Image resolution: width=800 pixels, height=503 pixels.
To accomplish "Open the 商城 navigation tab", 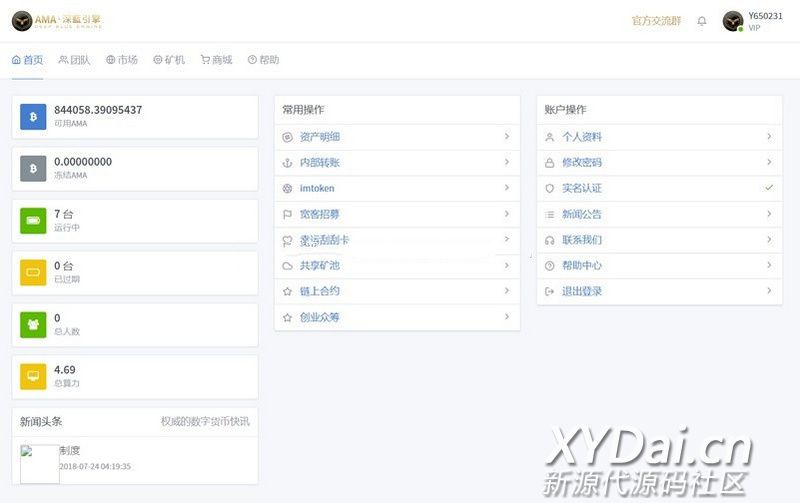I will pos(216,60).
